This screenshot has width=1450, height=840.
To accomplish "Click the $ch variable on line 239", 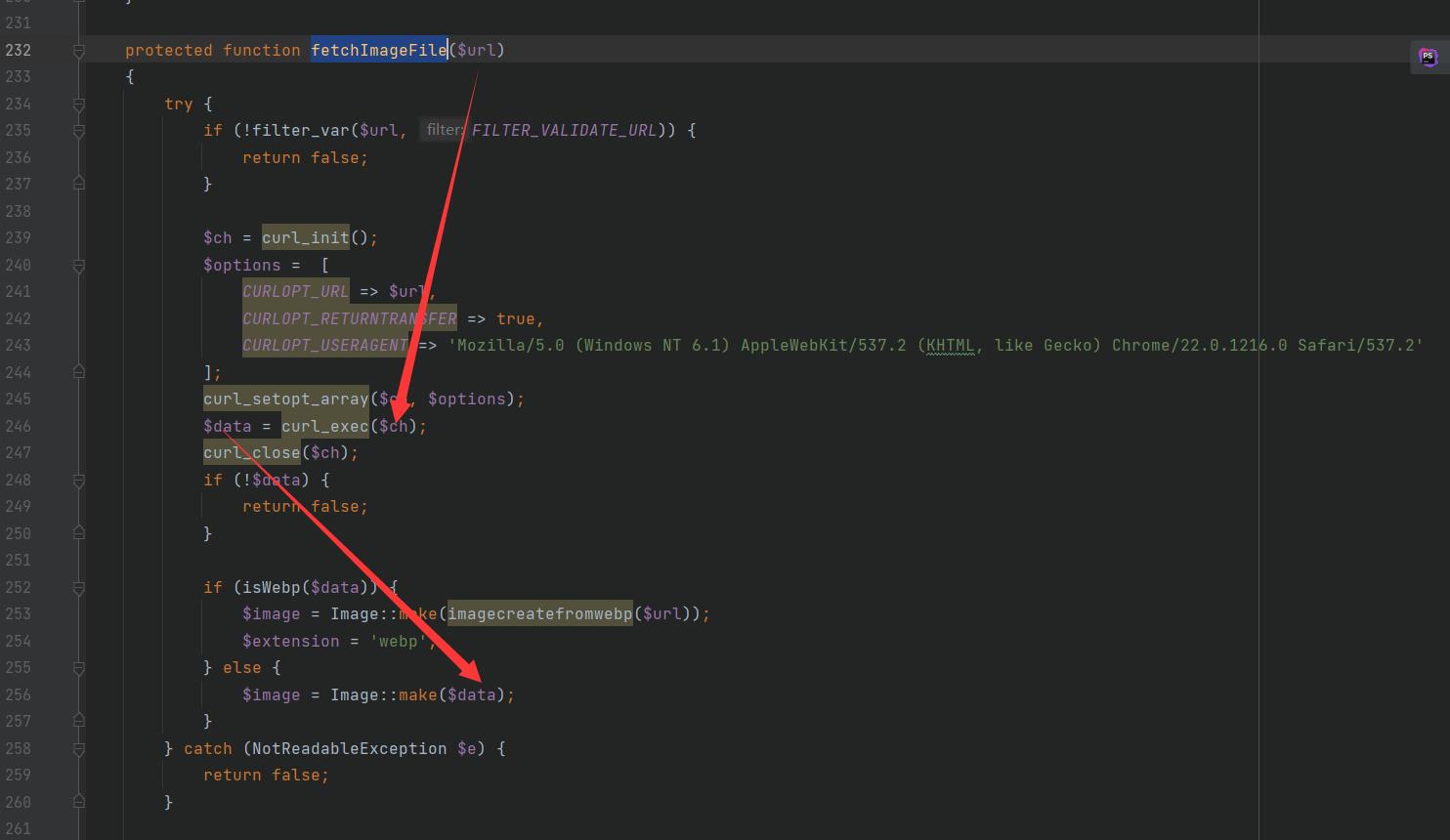I will (218, 237).
